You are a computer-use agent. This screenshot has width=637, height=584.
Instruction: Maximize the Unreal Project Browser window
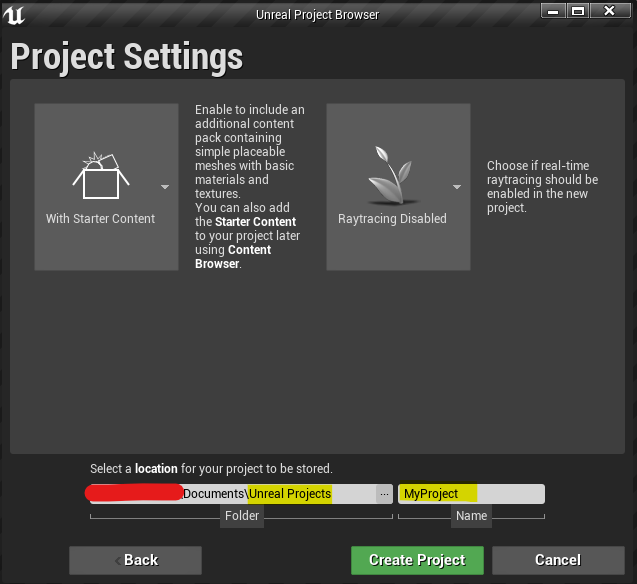click(578, 10)
